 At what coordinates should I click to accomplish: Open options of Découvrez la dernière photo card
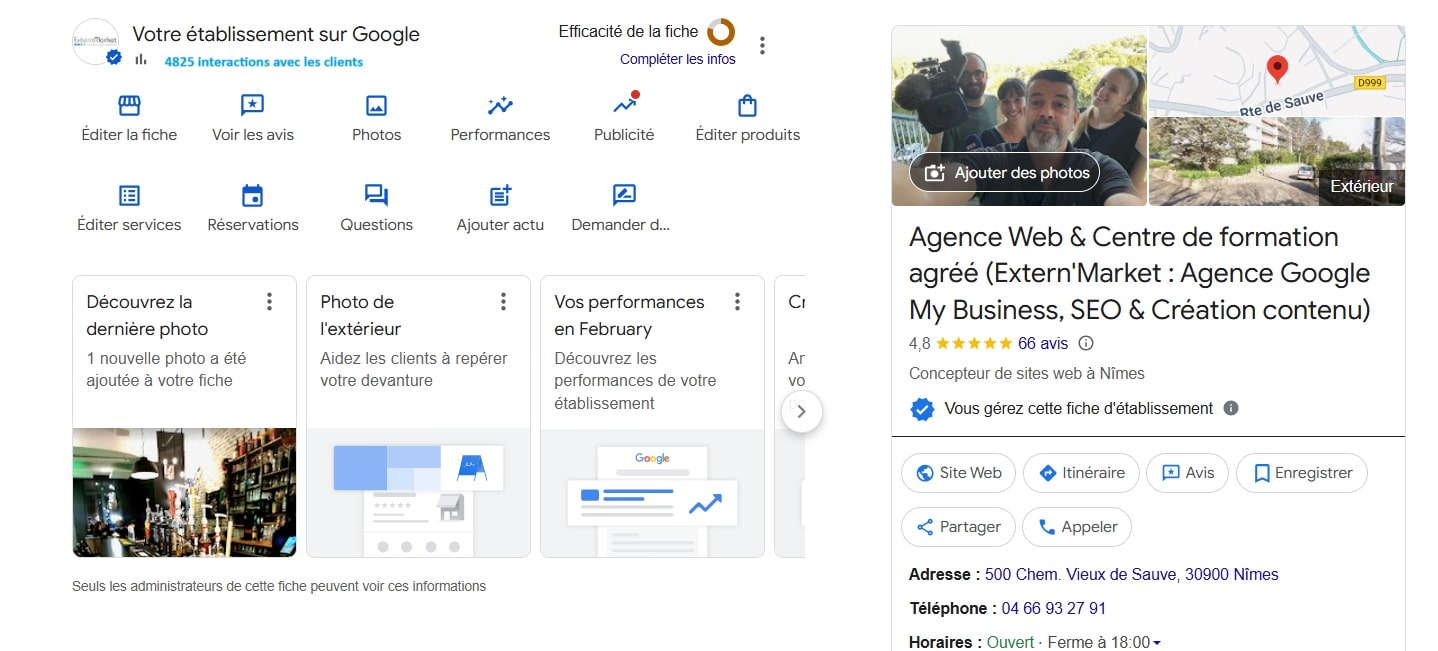point(269,301)
